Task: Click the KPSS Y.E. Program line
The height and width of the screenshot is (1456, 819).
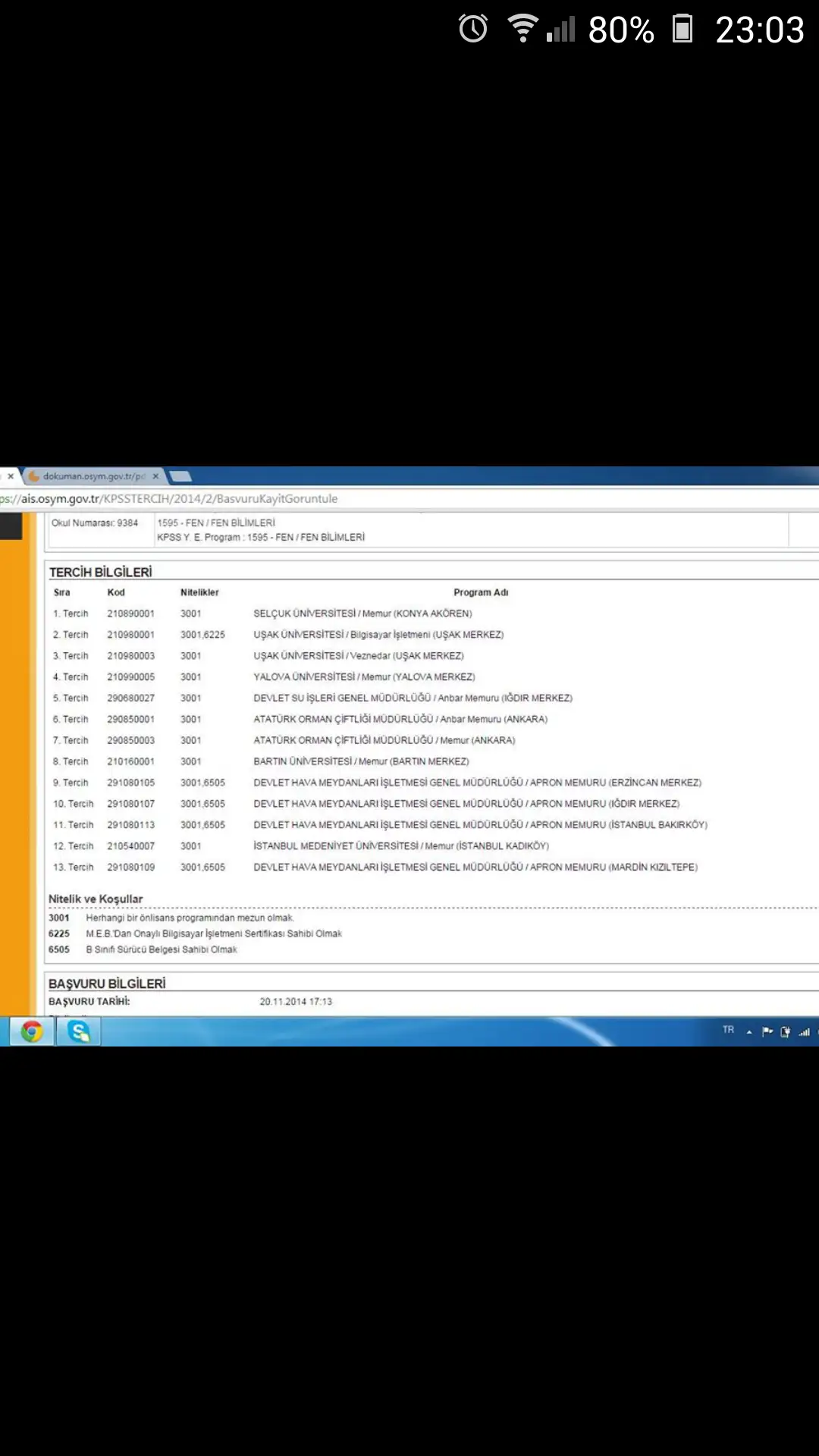Action: [261, 538]
